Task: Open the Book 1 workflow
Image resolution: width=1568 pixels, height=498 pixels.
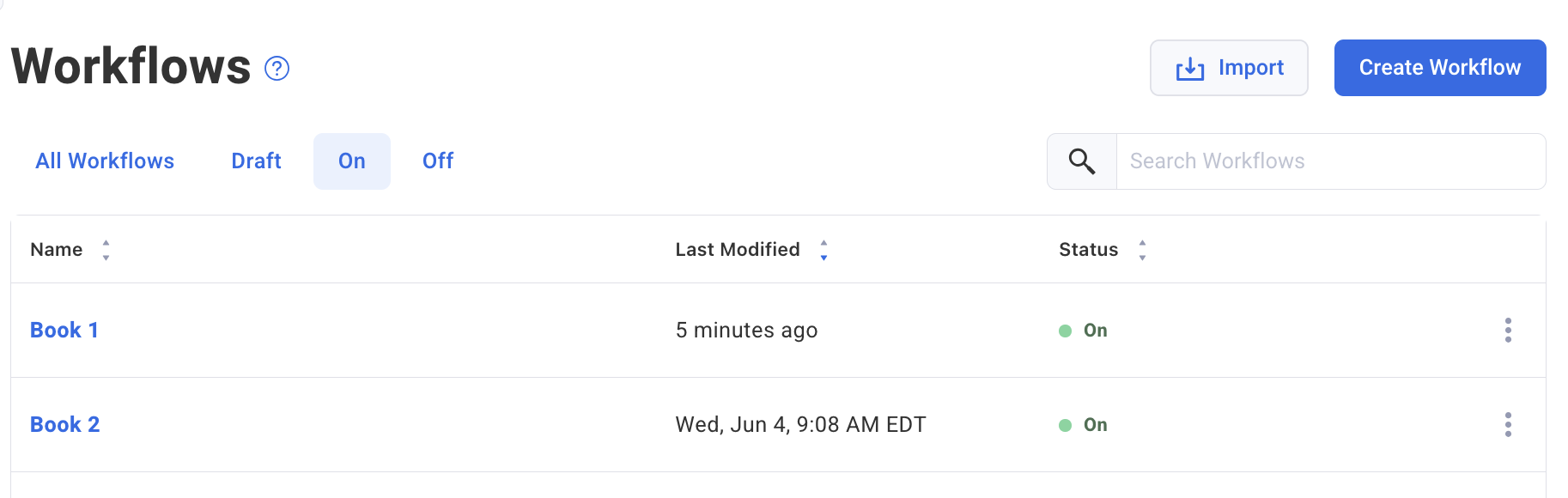Action: (x=64, y=330)
